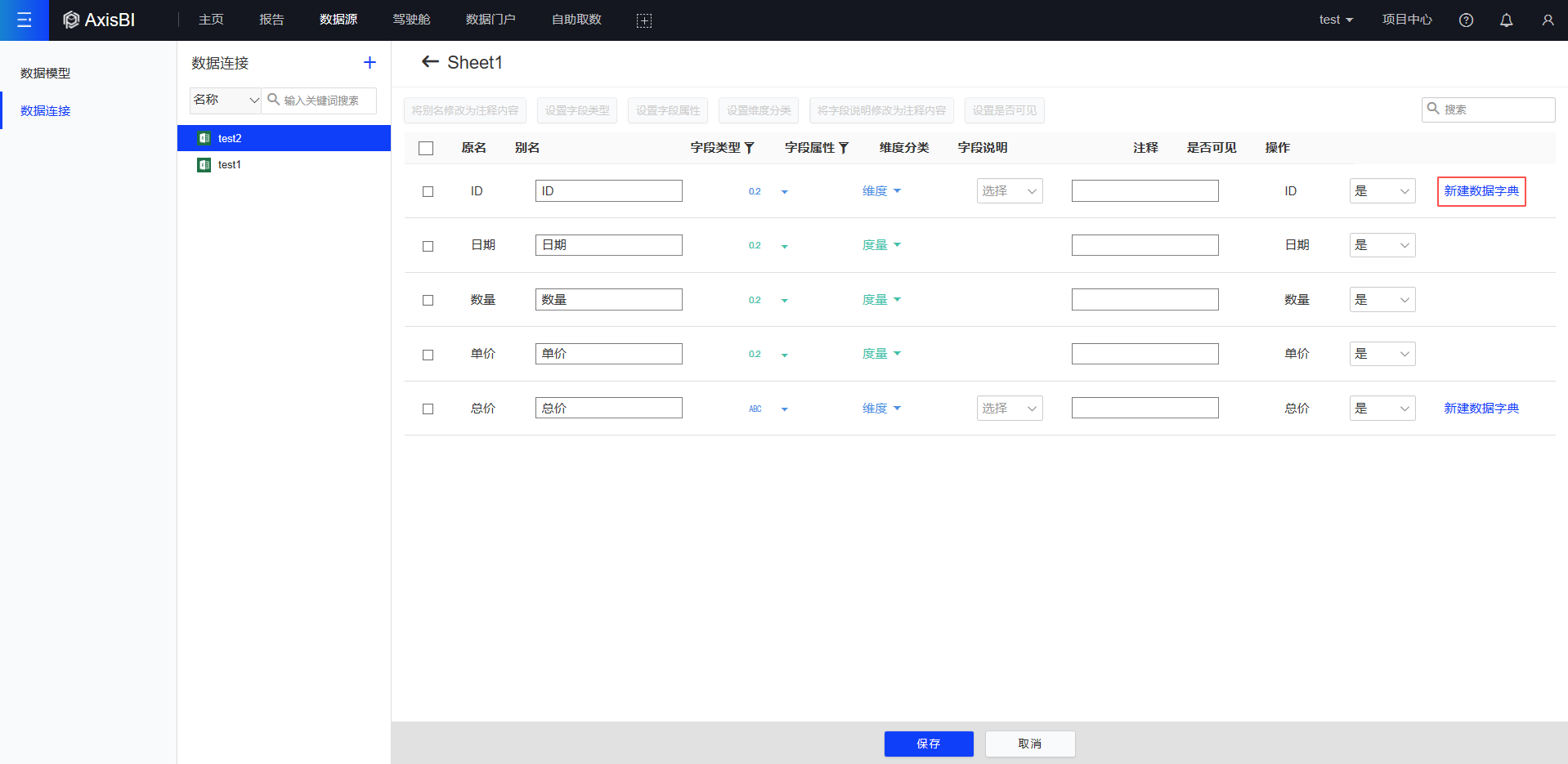The width and height of the screenshot is (1568, 764).
Task: Click the dashed square plus icon in navbar
Action: [x=644, y=20]
